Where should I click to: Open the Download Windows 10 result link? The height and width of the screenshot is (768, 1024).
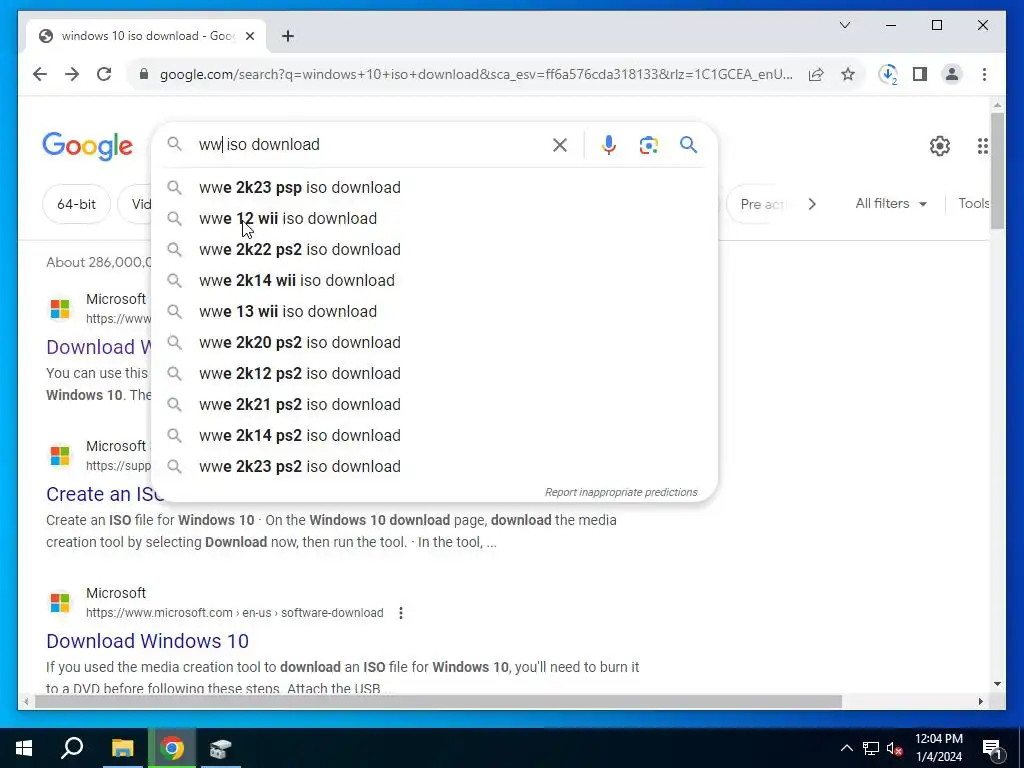pyautogui.click(x=147, y=641)
